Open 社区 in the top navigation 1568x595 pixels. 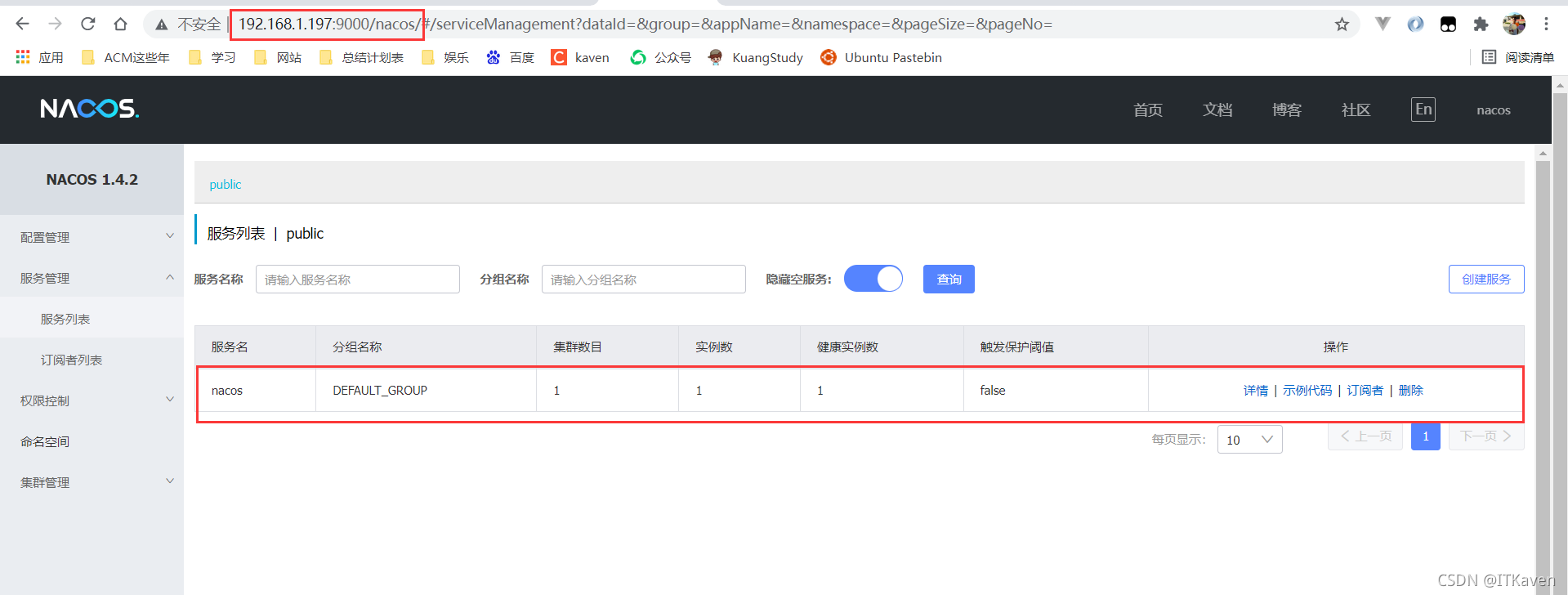coord(1356,110)
